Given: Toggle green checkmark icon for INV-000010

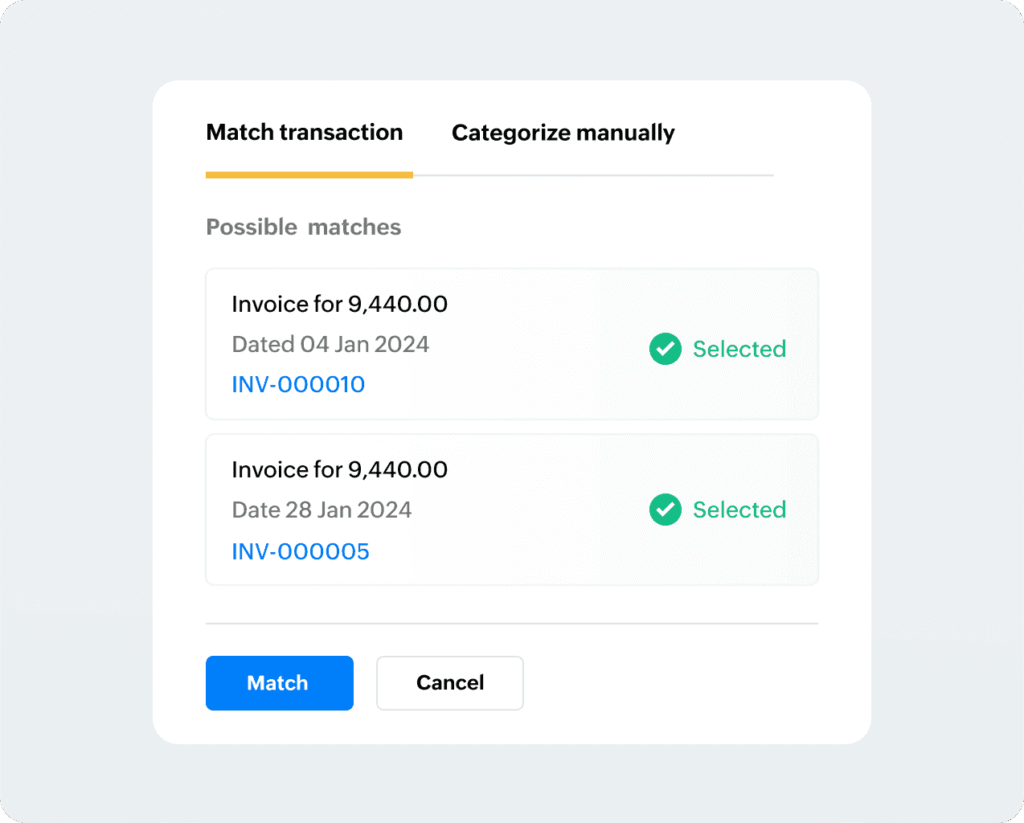Looking at the screenshot, I should pyautogui.click(x=665, y=349).
